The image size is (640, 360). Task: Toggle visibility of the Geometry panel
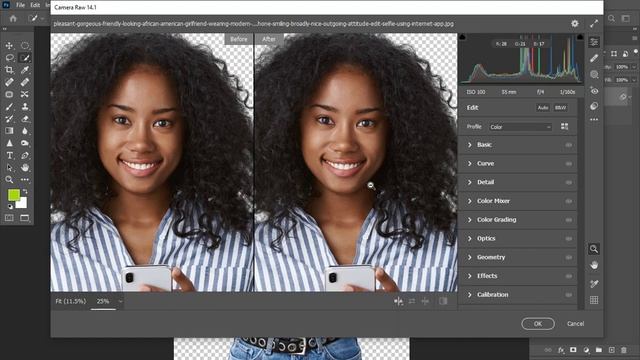click(x=569, y=258)
